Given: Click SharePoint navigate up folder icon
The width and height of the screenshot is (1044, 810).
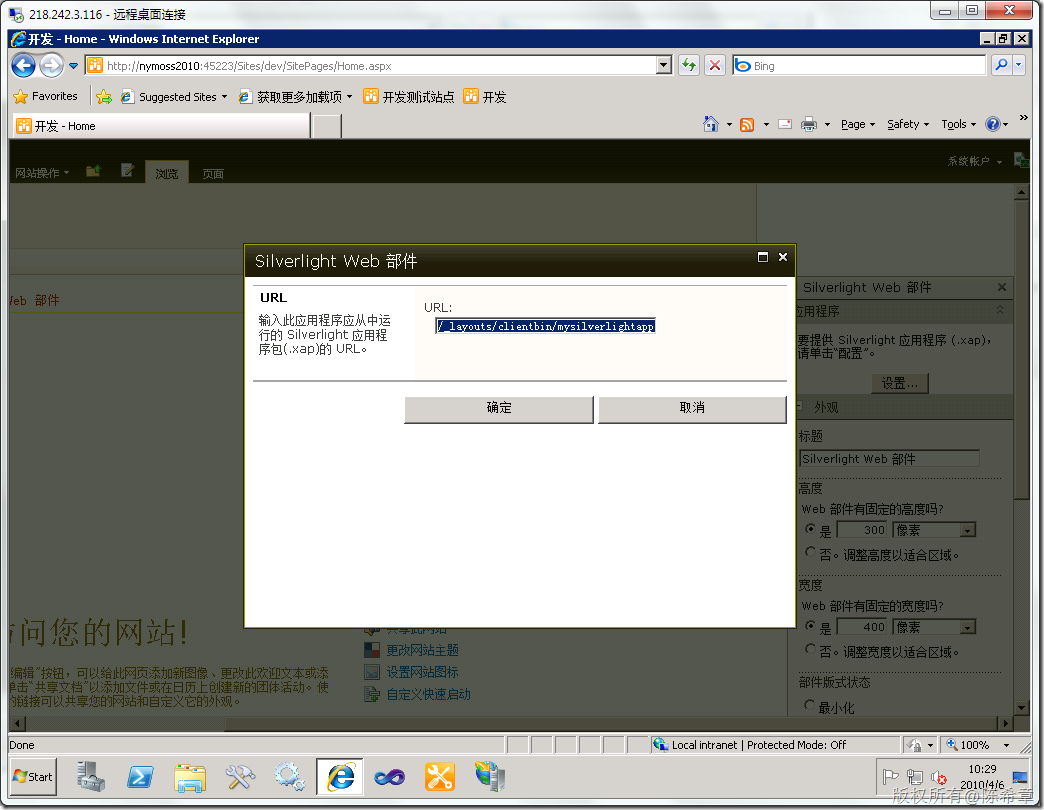Looking at the screenshot, I should tap(93, 172).
